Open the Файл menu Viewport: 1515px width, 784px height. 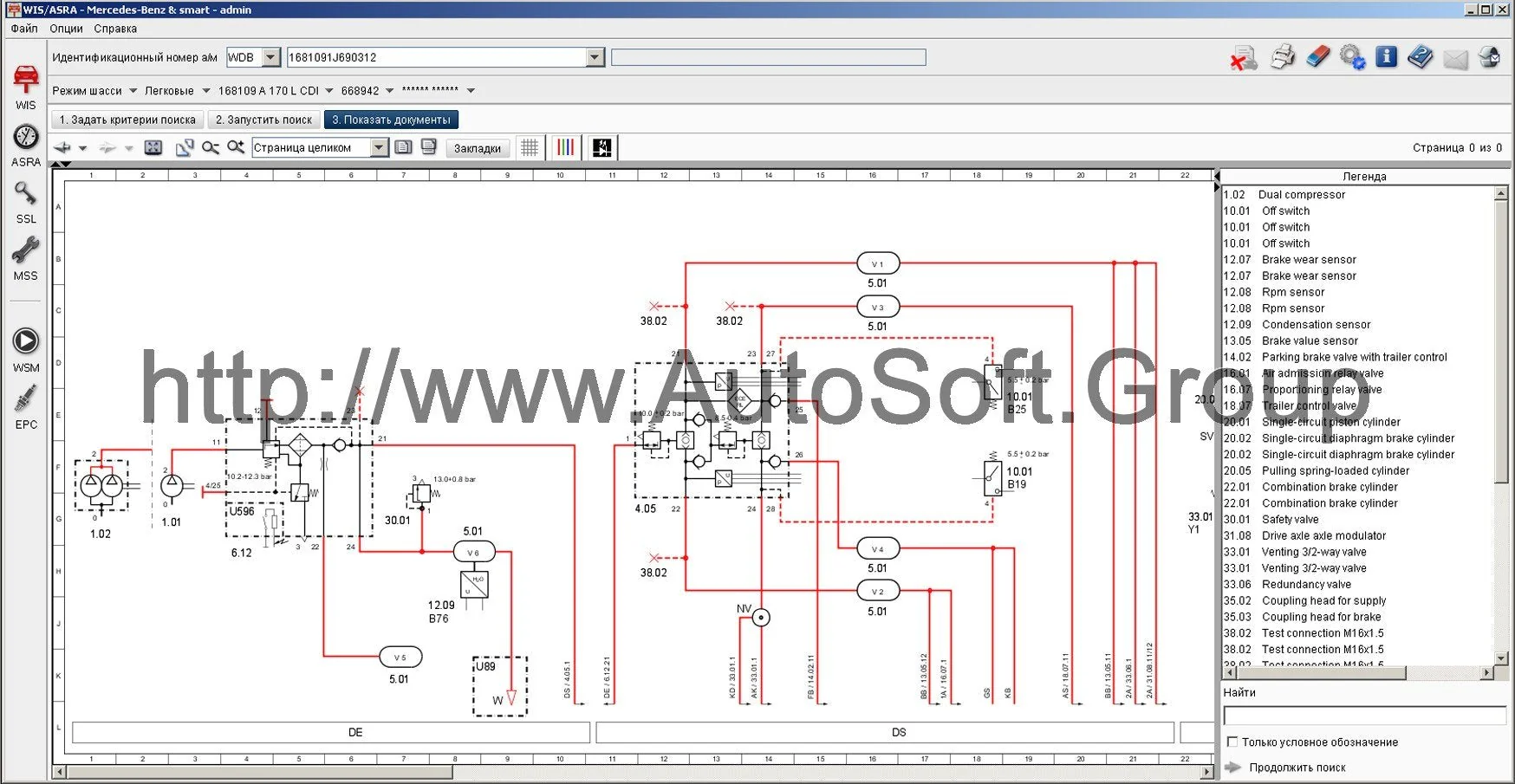coord(24,29)
